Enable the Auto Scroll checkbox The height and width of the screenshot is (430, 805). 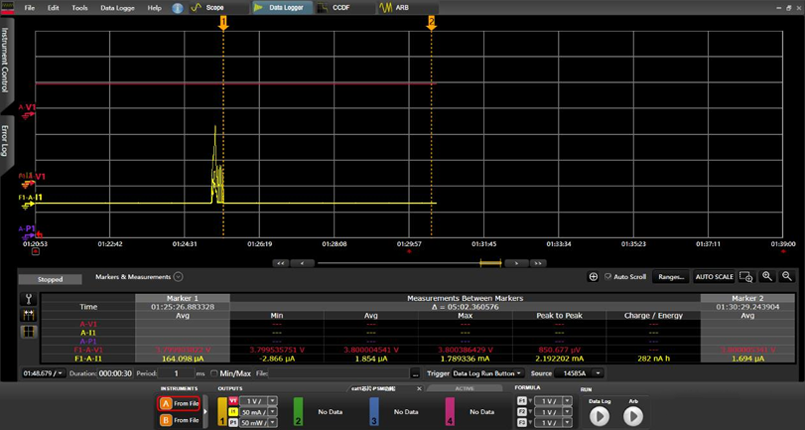coord(610,276)
